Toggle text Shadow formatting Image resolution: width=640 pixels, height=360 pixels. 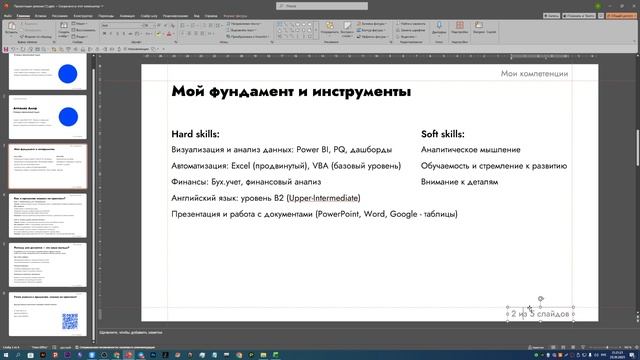click(124, 34)
